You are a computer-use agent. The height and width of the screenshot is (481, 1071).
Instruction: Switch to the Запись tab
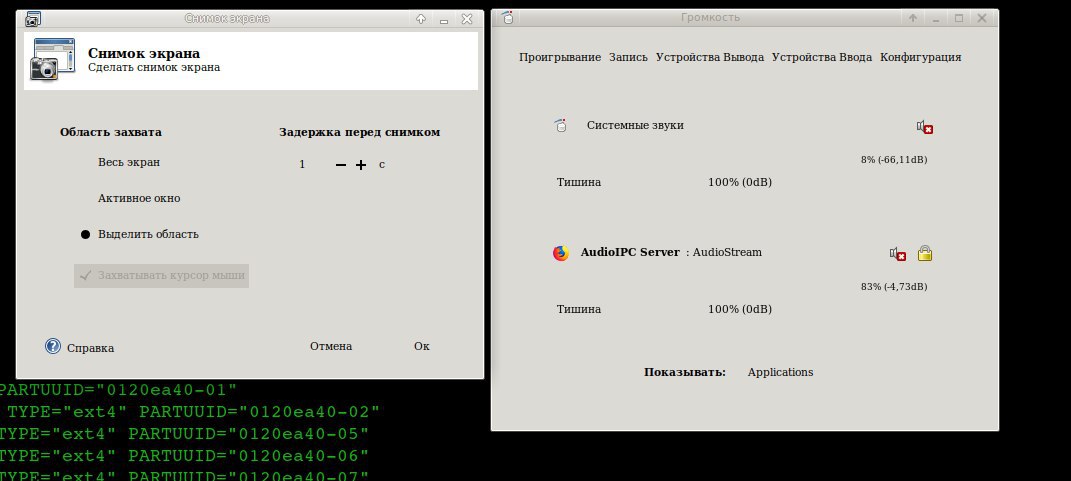pyautogui.click(x=628, y=57)
